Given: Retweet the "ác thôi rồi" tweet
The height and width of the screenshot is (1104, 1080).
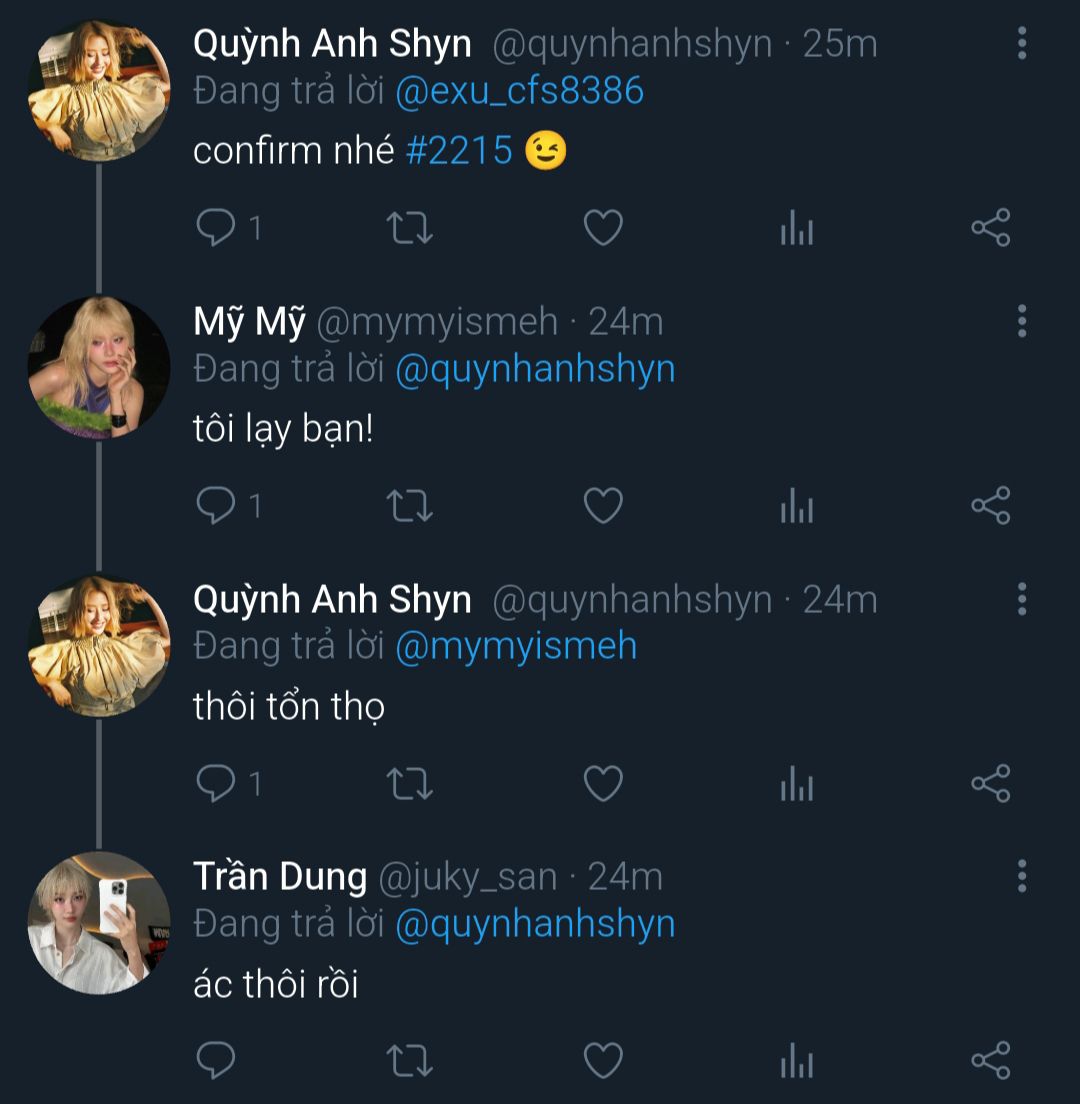Looking at the screenshot, I should (409, 1061).
